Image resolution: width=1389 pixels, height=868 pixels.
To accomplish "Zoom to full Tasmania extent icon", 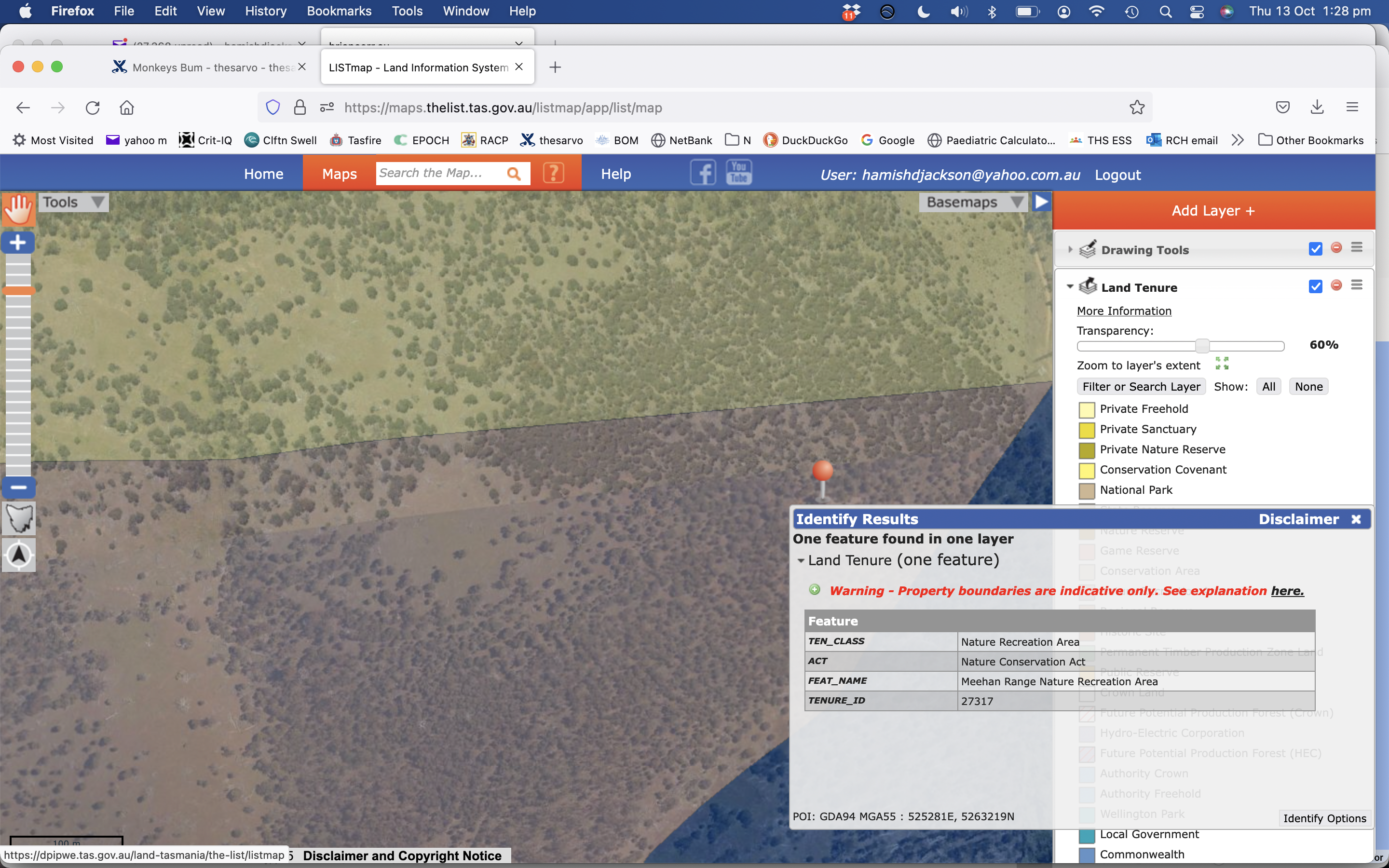I will coord(18,518).
